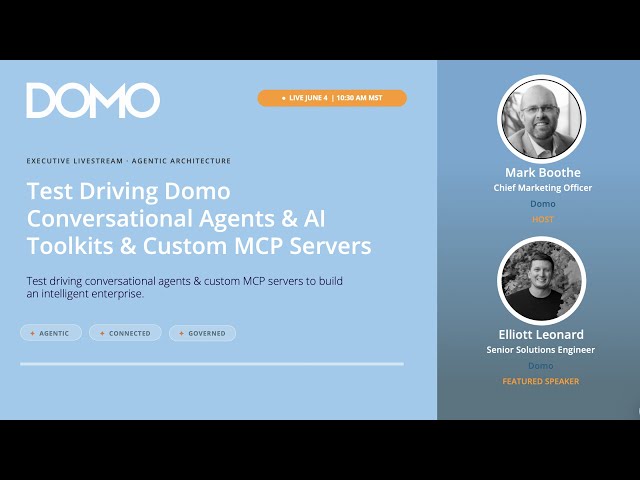Click 'Domo' company text under Elliott Leonard

[540, 366]
